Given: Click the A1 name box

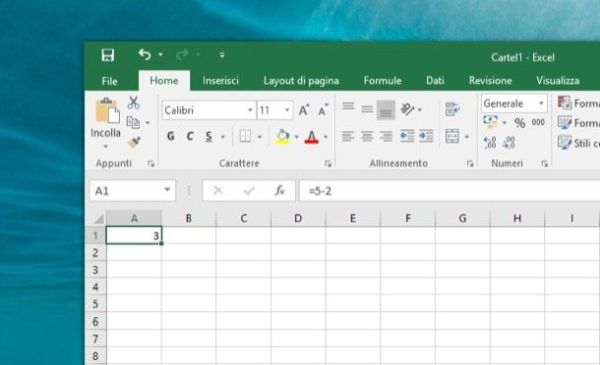Looking at the screenshot, I should click(132, 191).
